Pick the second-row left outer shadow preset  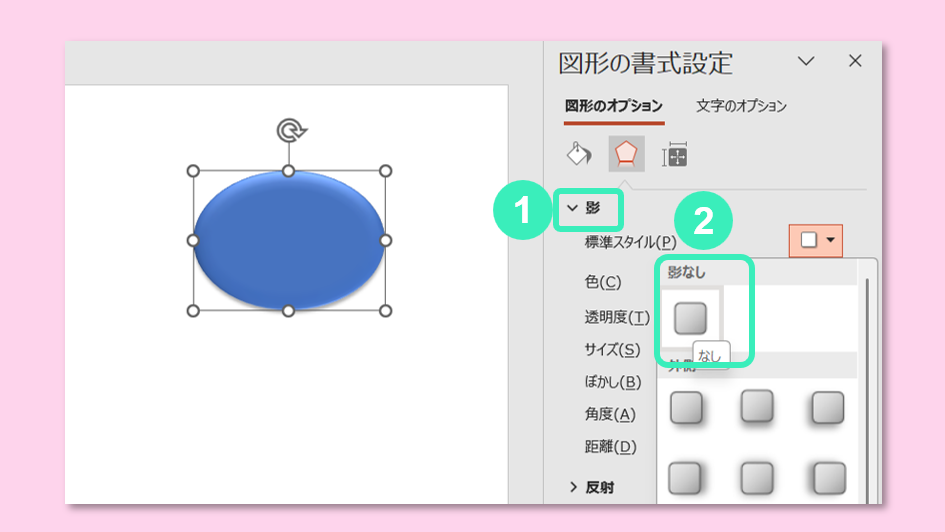tap(686, 477)
